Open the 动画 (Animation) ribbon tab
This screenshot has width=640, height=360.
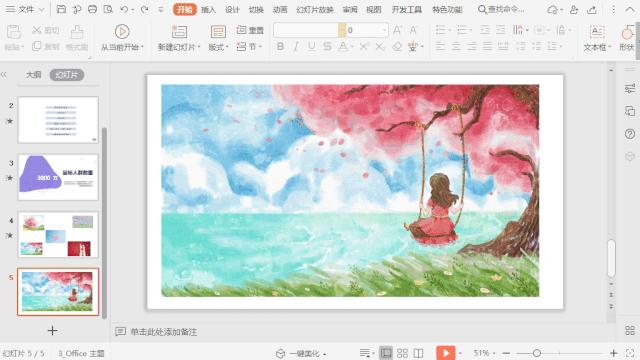[280, 9]
